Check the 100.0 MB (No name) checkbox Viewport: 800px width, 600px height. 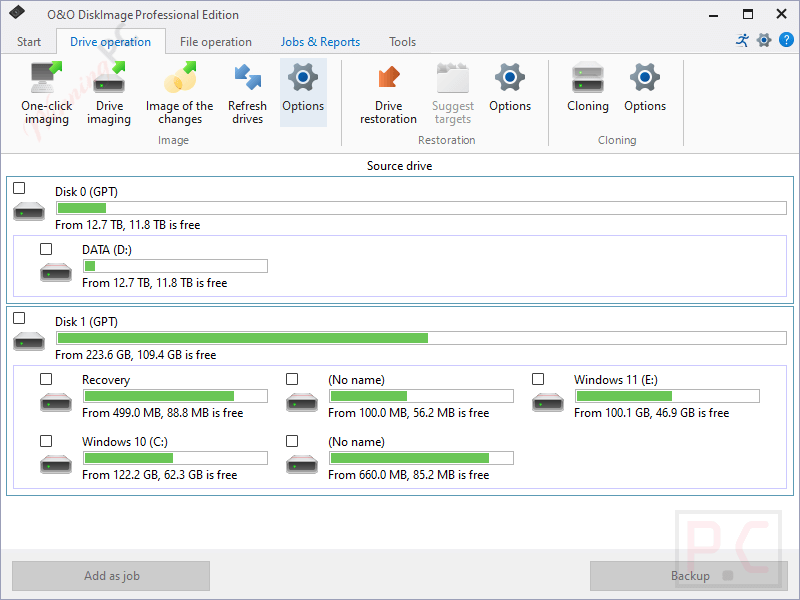pyautogui.click(x=292, y=379)
